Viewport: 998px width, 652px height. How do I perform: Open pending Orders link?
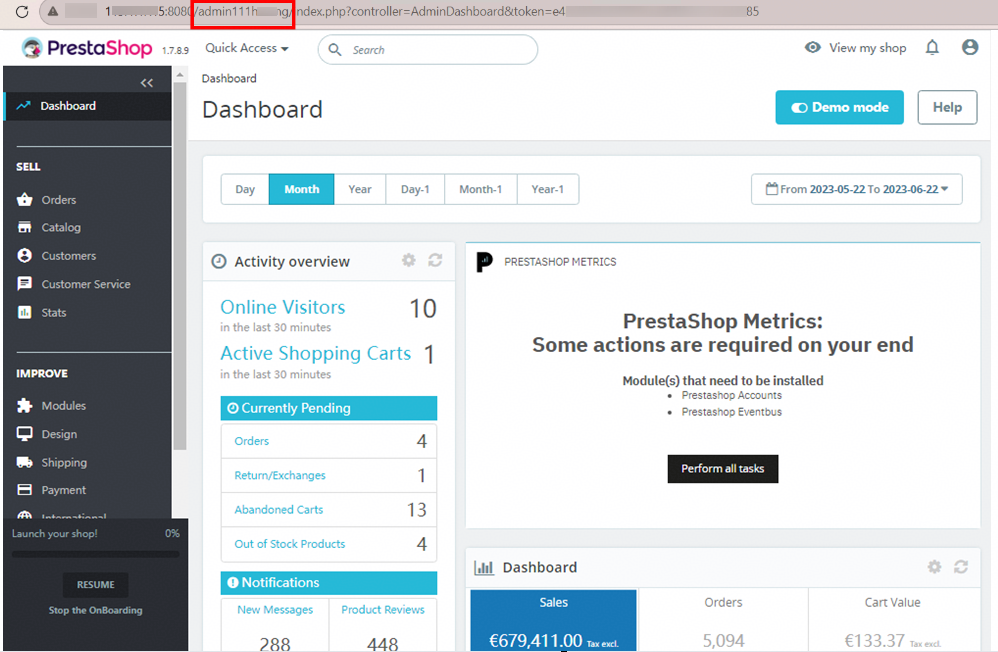coord(251,441)
